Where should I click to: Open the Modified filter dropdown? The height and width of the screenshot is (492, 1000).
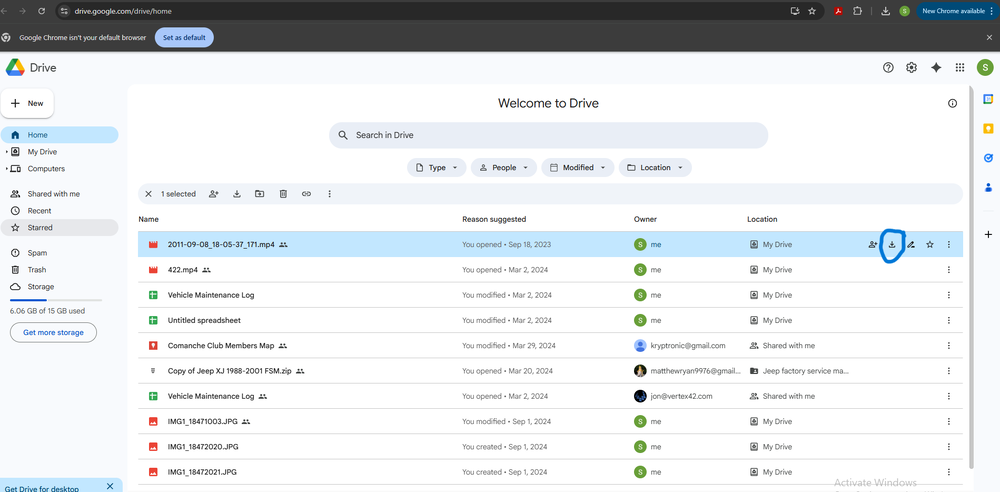(577, 168)
